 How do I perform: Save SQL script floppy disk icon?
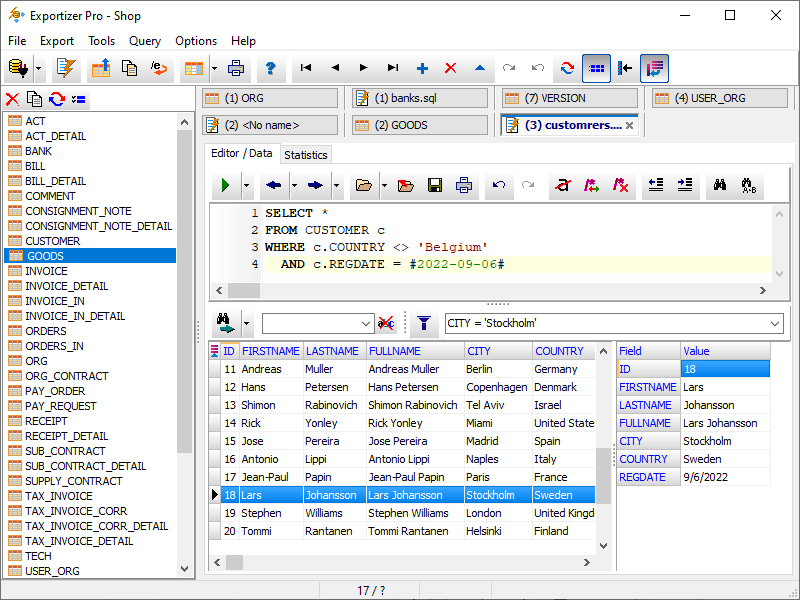(435, 186)
